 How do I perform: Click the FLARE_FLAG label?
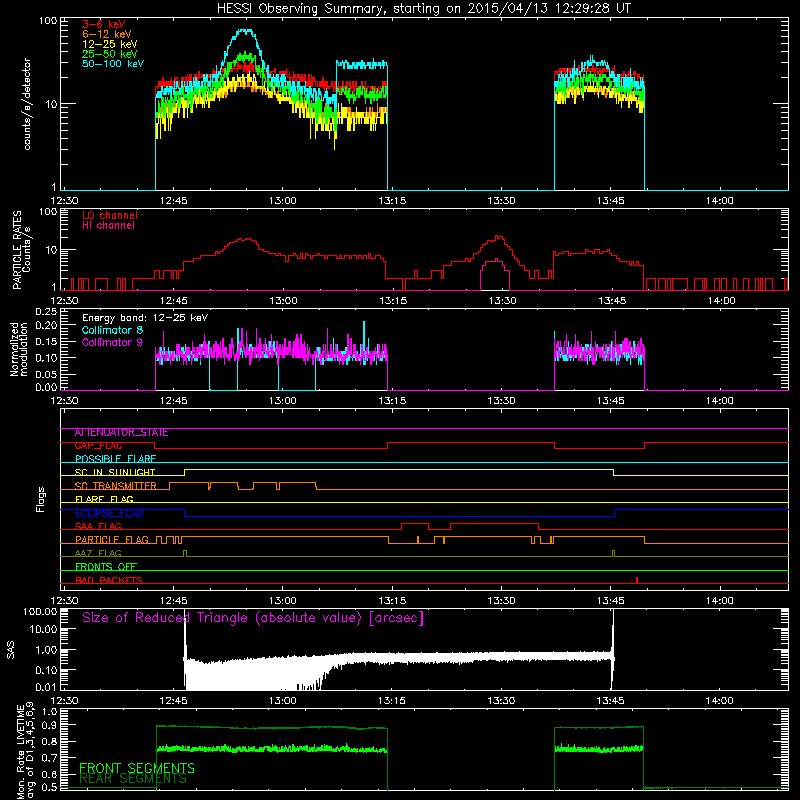pos(104,499)
